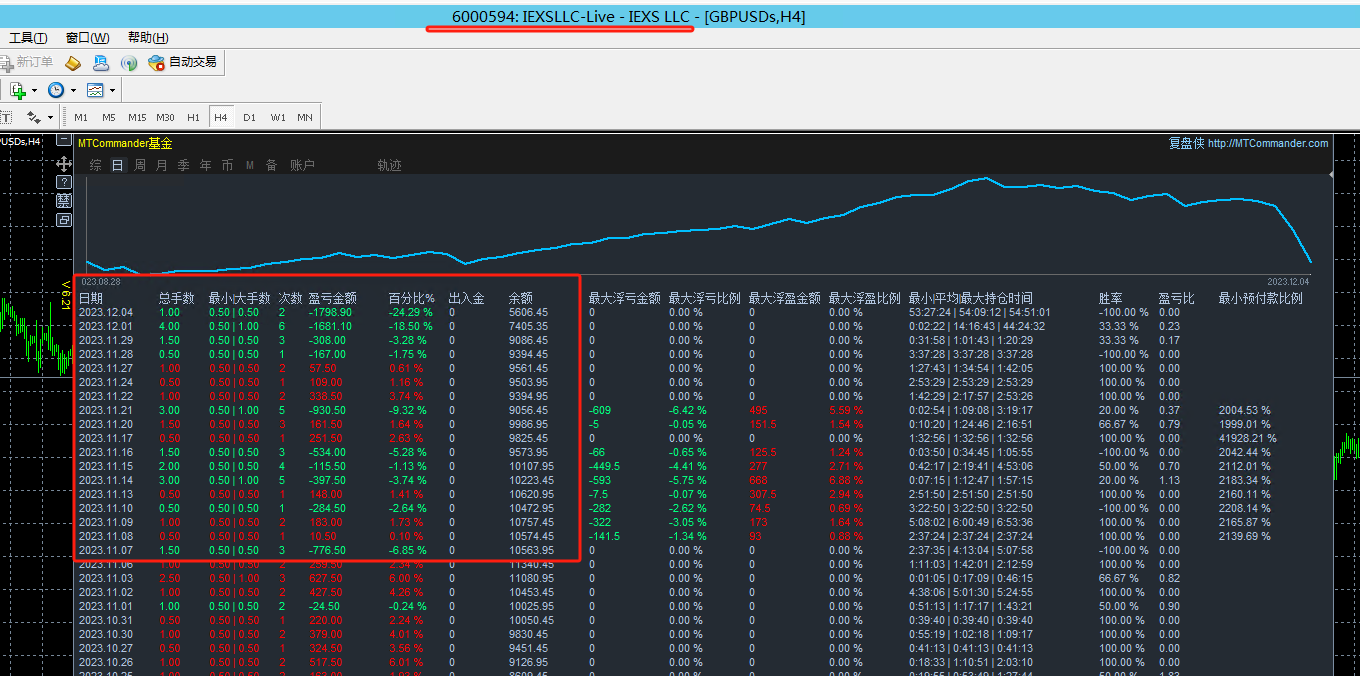Image resolution: width=1360 pixels, height=676 pixels.
Task: Switch to the 季 quarterly tab
Action: point(183,165)
